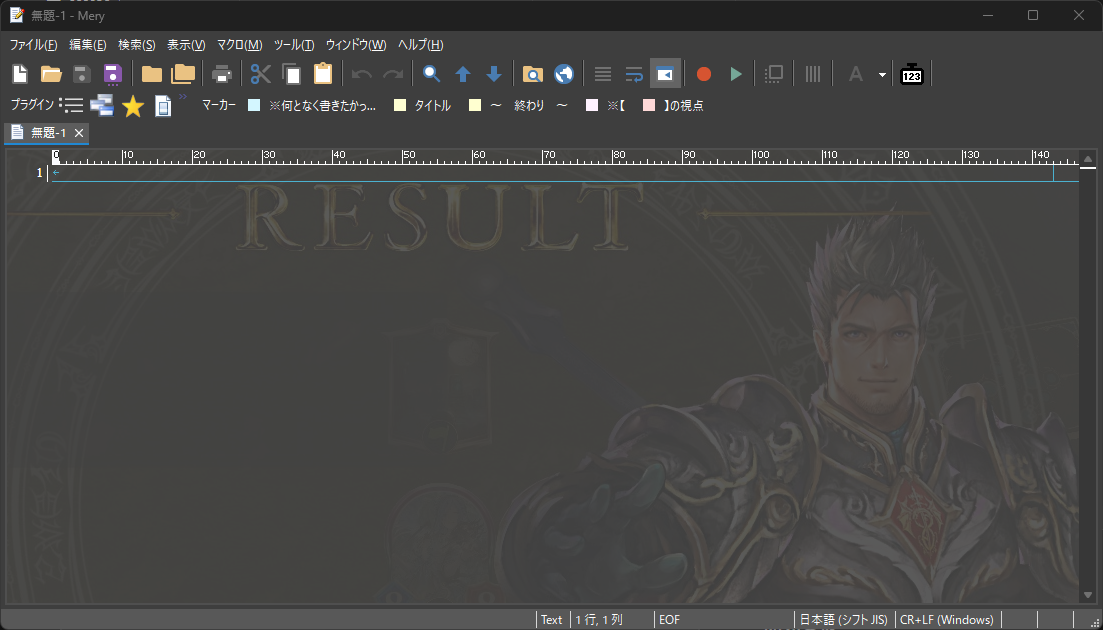
Task: Click the タイトル marker label
Action: [x=433, y=106]
